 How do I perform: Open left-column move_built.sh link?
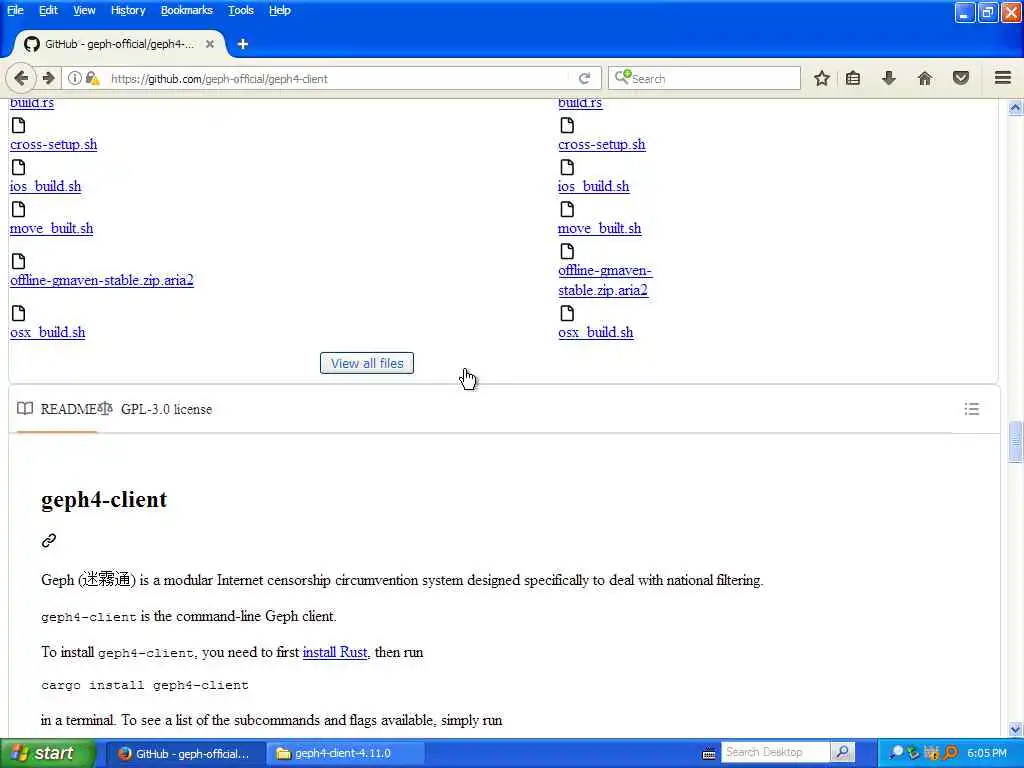point(52,228)
